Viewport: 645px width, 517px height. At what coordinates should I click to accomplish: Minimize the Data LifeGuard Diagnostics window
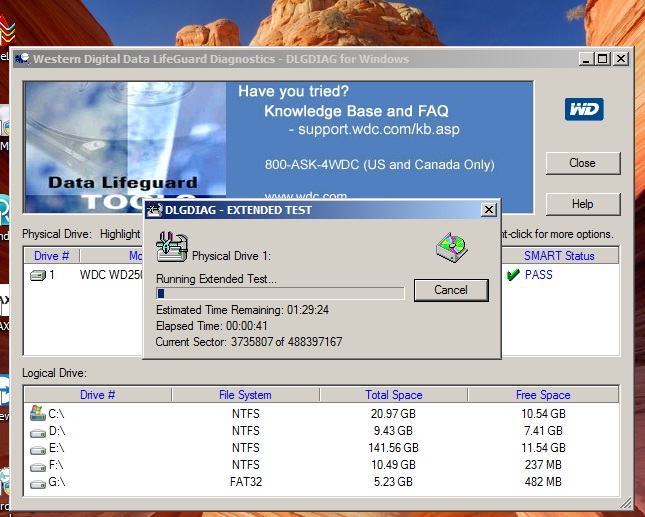[586, 59]
